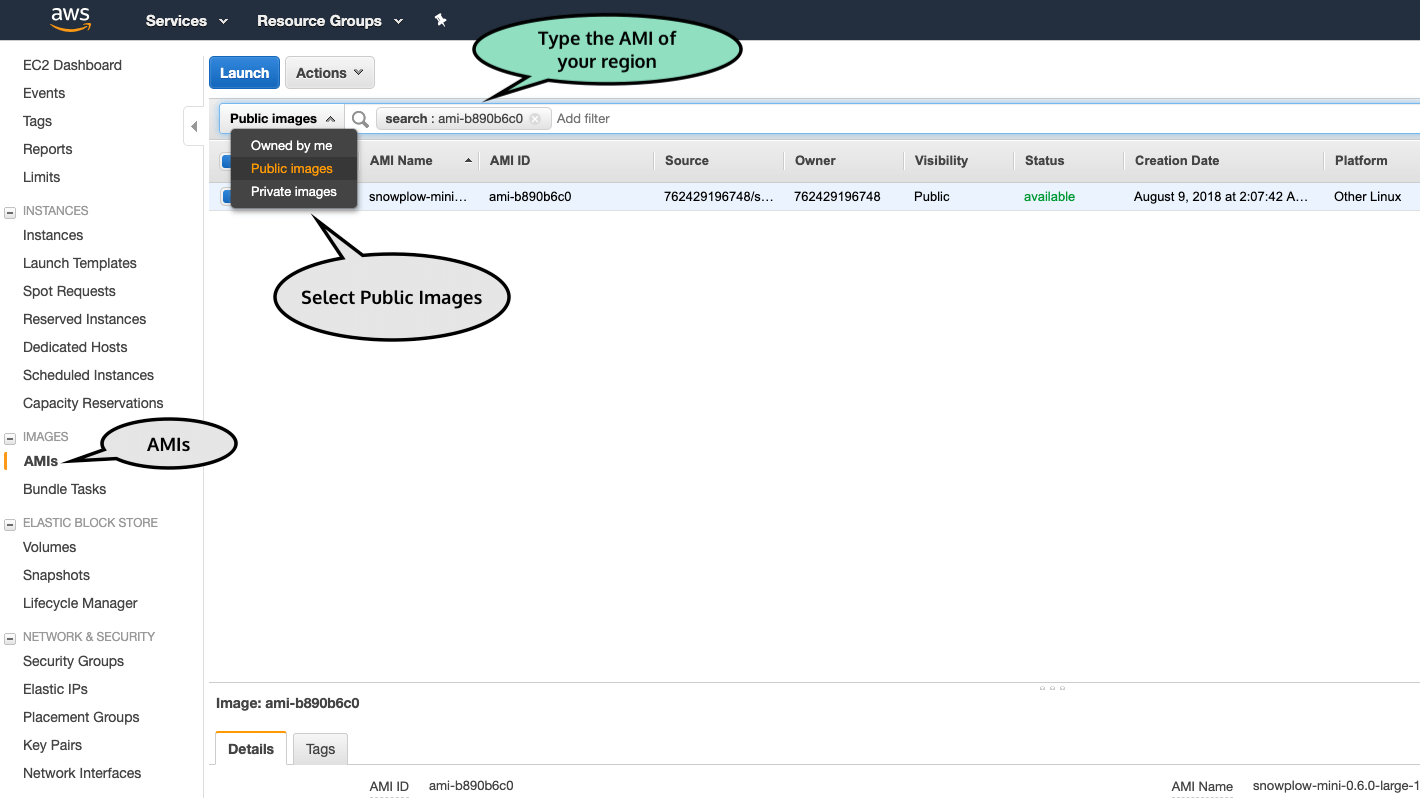The width and height of the screenshot is (1420, 798).
Task: Open the Actions dropdown
Action: point(330,73)
